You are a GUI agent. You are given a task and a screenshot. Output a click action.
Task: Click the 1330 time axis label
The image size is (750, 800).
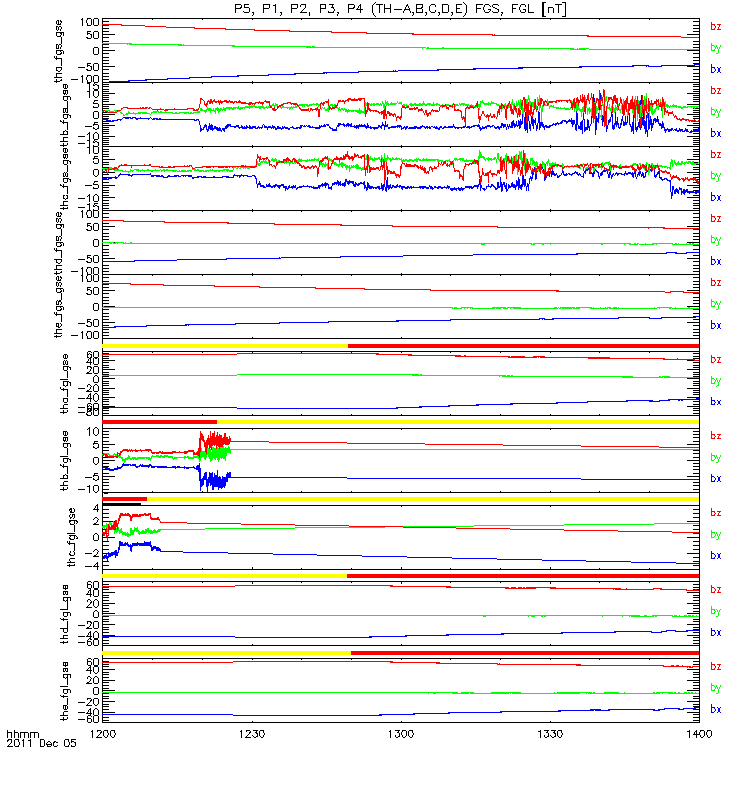click(x=550, y=734)
